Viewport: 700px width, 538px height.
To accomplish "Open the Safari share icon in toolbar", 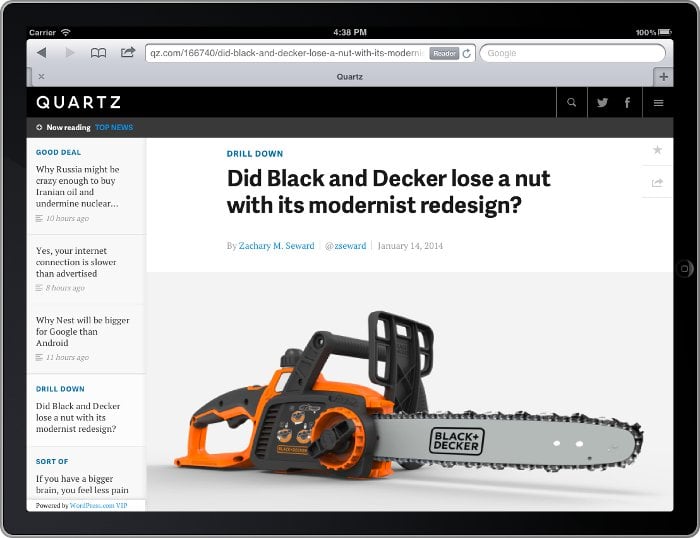I will pyautogui.click(x=128, y=52).
